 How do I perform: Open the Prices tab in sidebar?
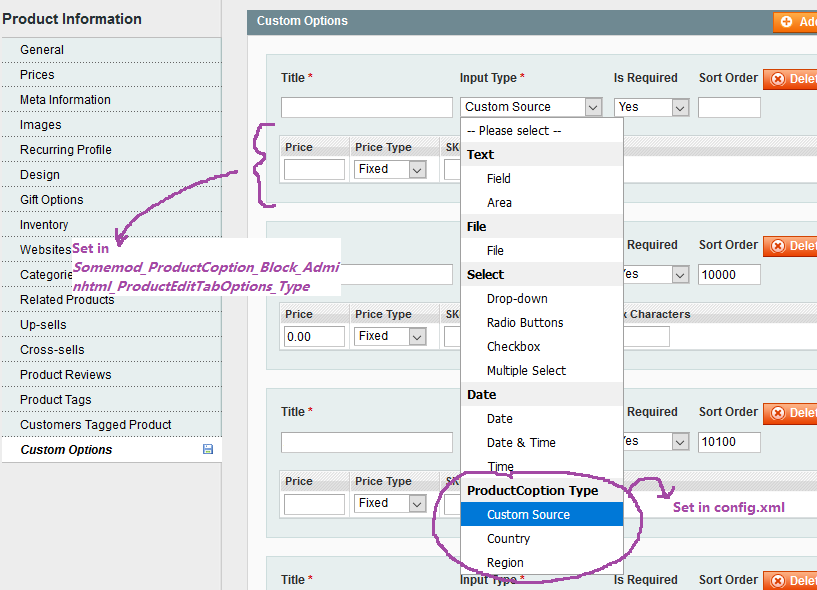pos(37,75)
